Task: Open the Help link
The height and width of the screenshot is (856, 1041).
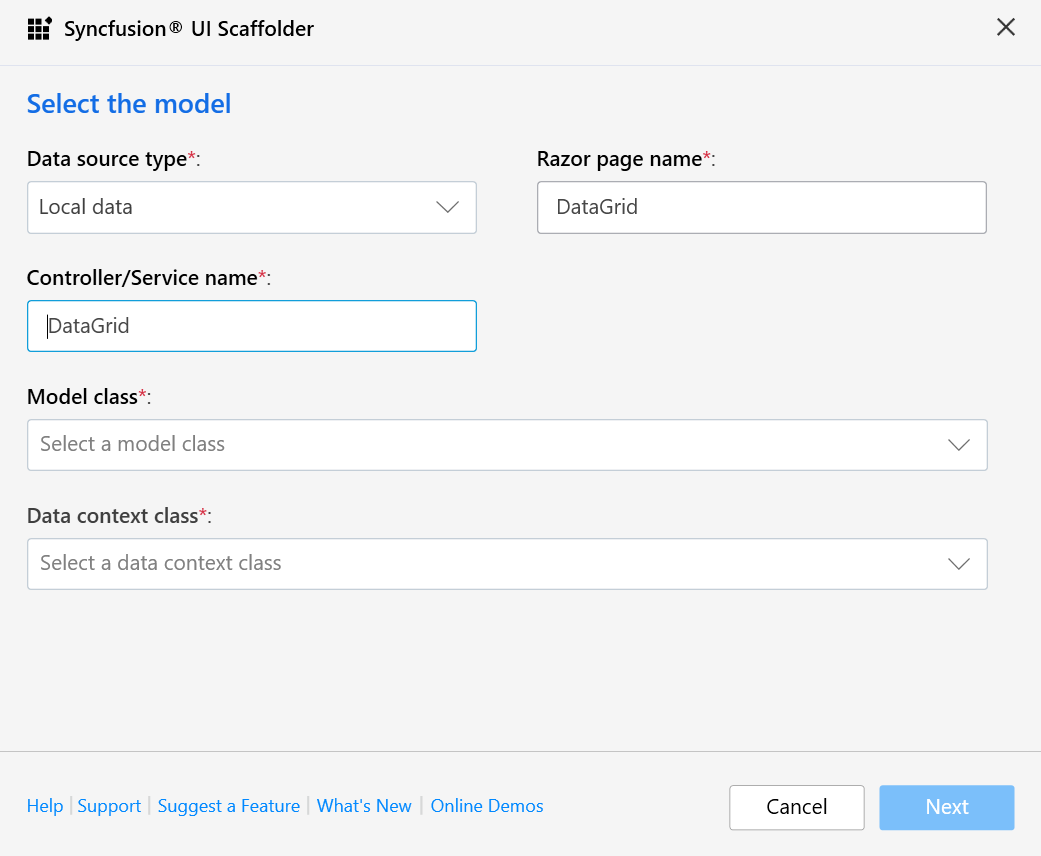Action: coord(45,806)
